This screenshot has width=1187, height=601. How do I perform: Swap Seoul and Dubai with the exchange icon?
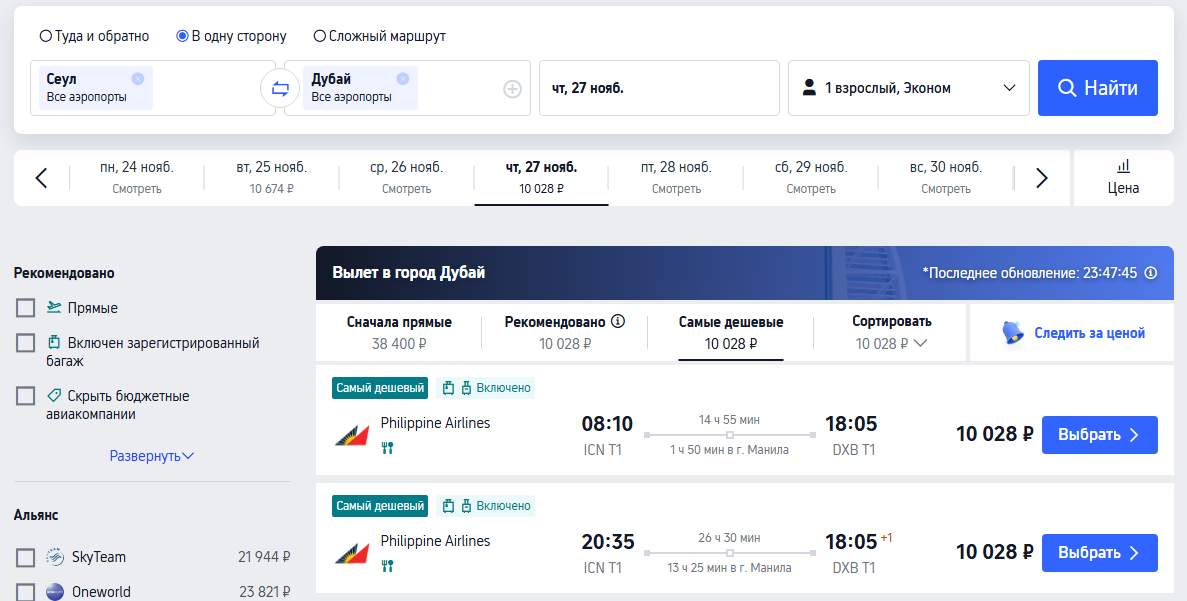[280, 89]
